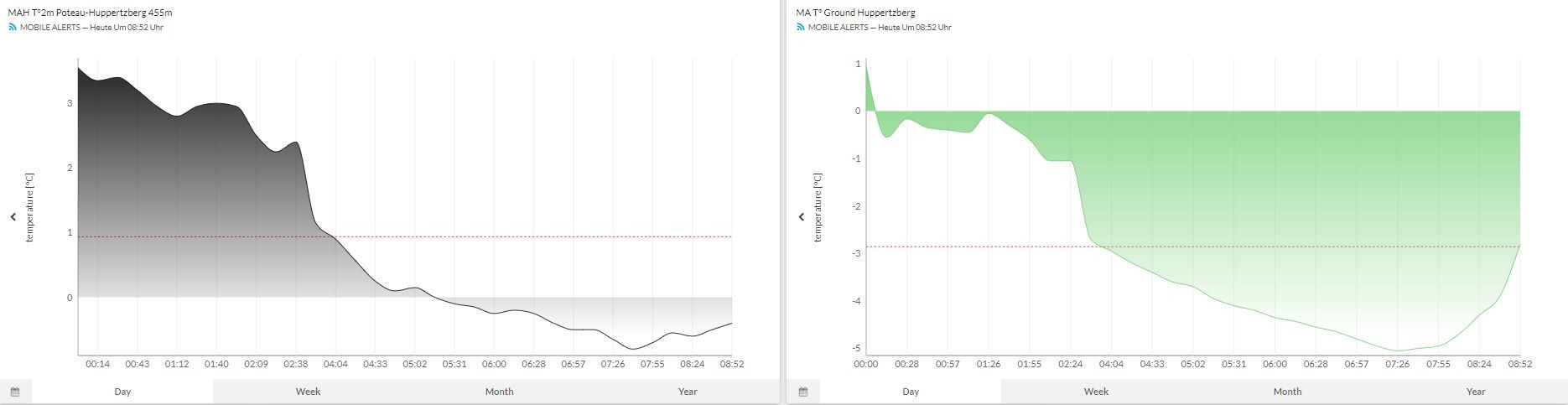
Task: Open MA T° Ground Huppertzberg title
Action: pos(855,13)
